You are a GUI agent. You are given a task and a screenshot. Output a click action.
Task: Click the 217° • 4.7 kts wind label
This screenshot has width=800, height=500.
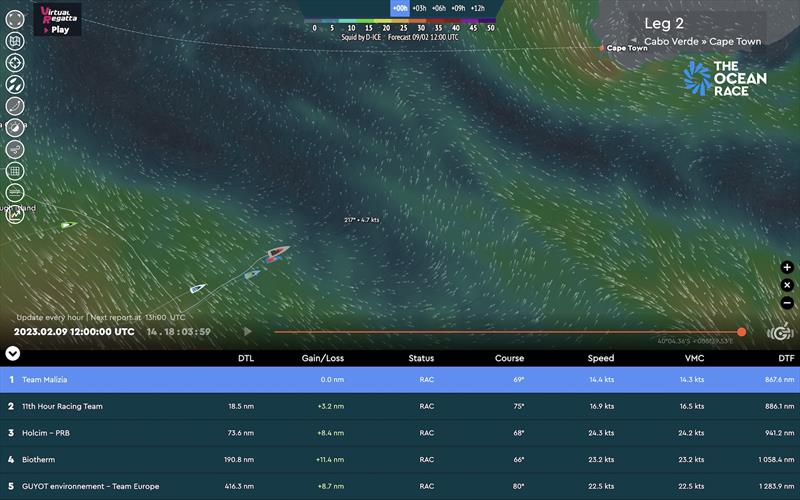362,220
